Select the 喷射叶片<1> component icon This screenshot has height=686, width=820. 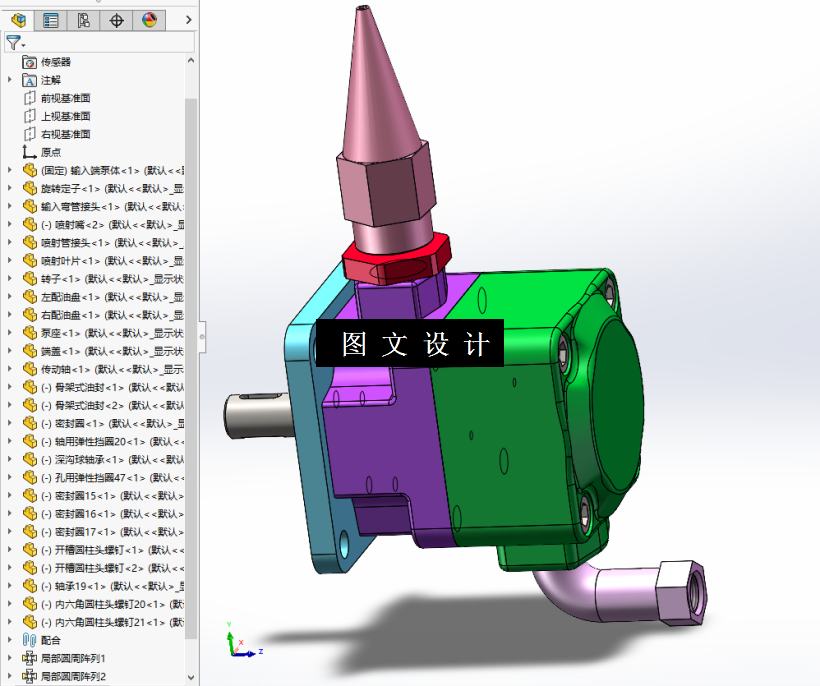30,260
